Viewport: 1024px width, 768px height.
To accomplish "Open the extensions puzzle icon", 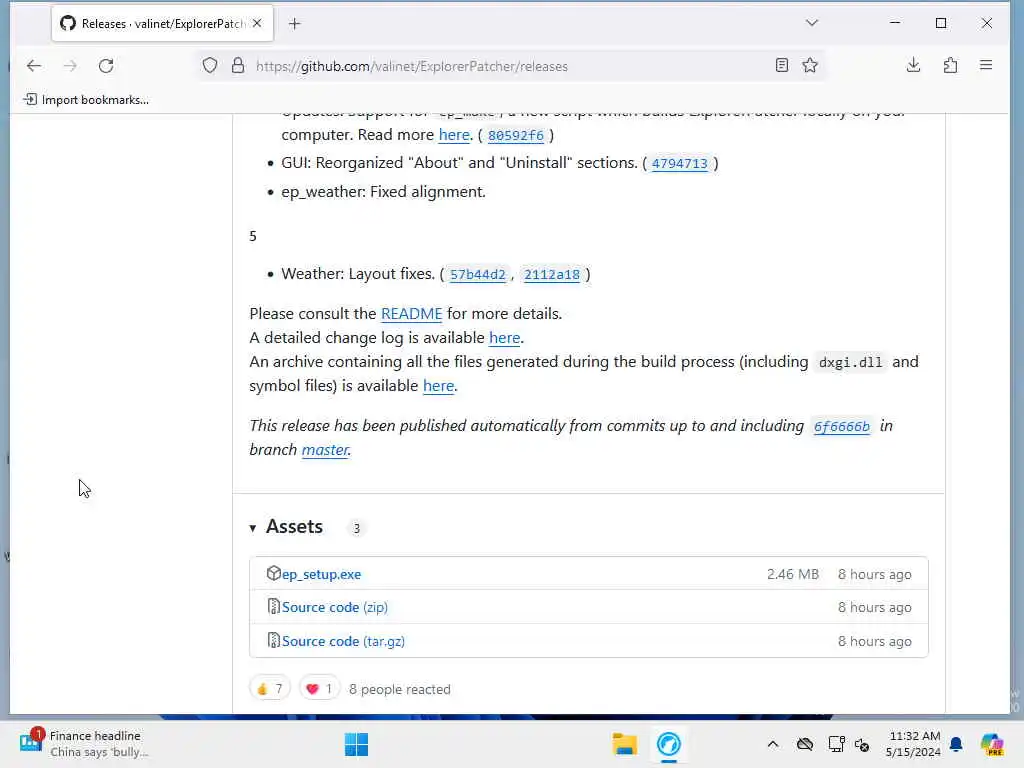I will (950, 65).
